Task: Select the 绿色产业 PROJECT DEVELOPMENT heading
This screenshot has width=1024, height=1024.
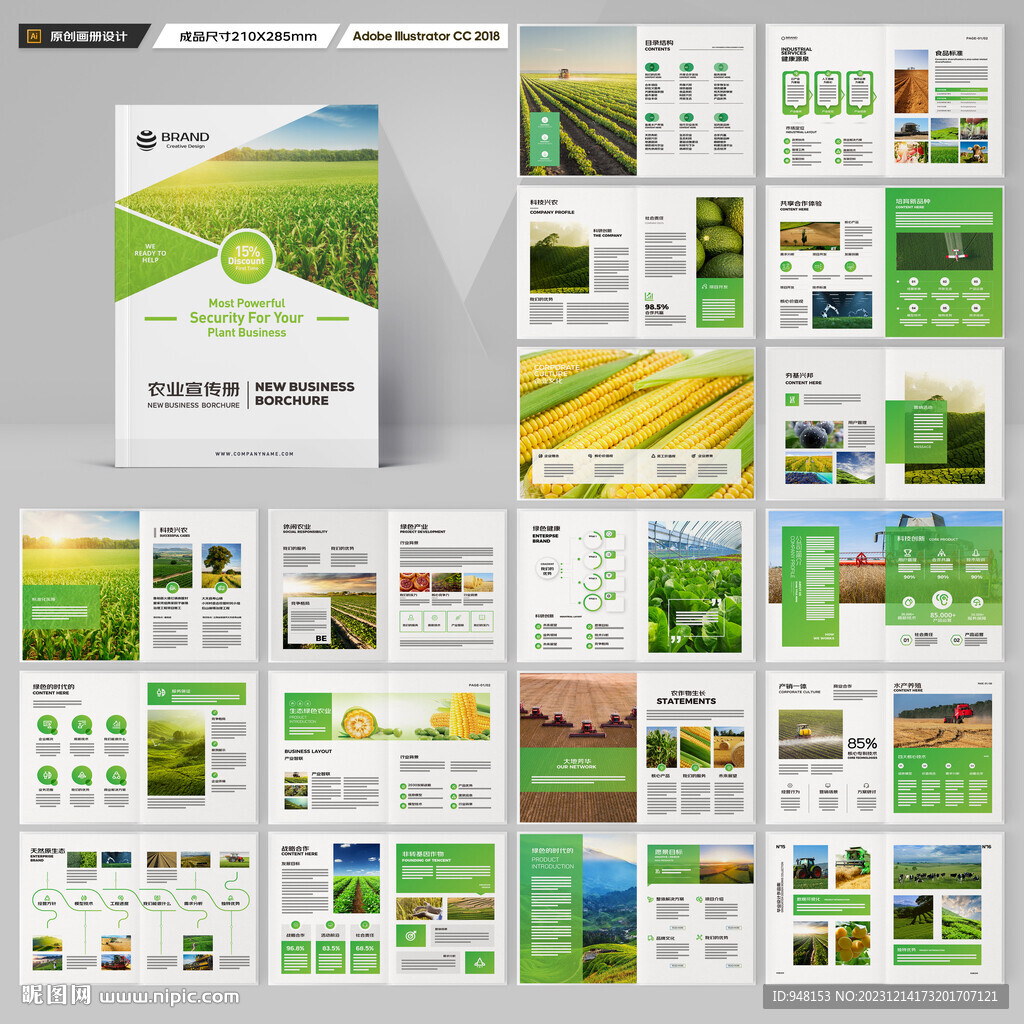Action: (423, 529)
